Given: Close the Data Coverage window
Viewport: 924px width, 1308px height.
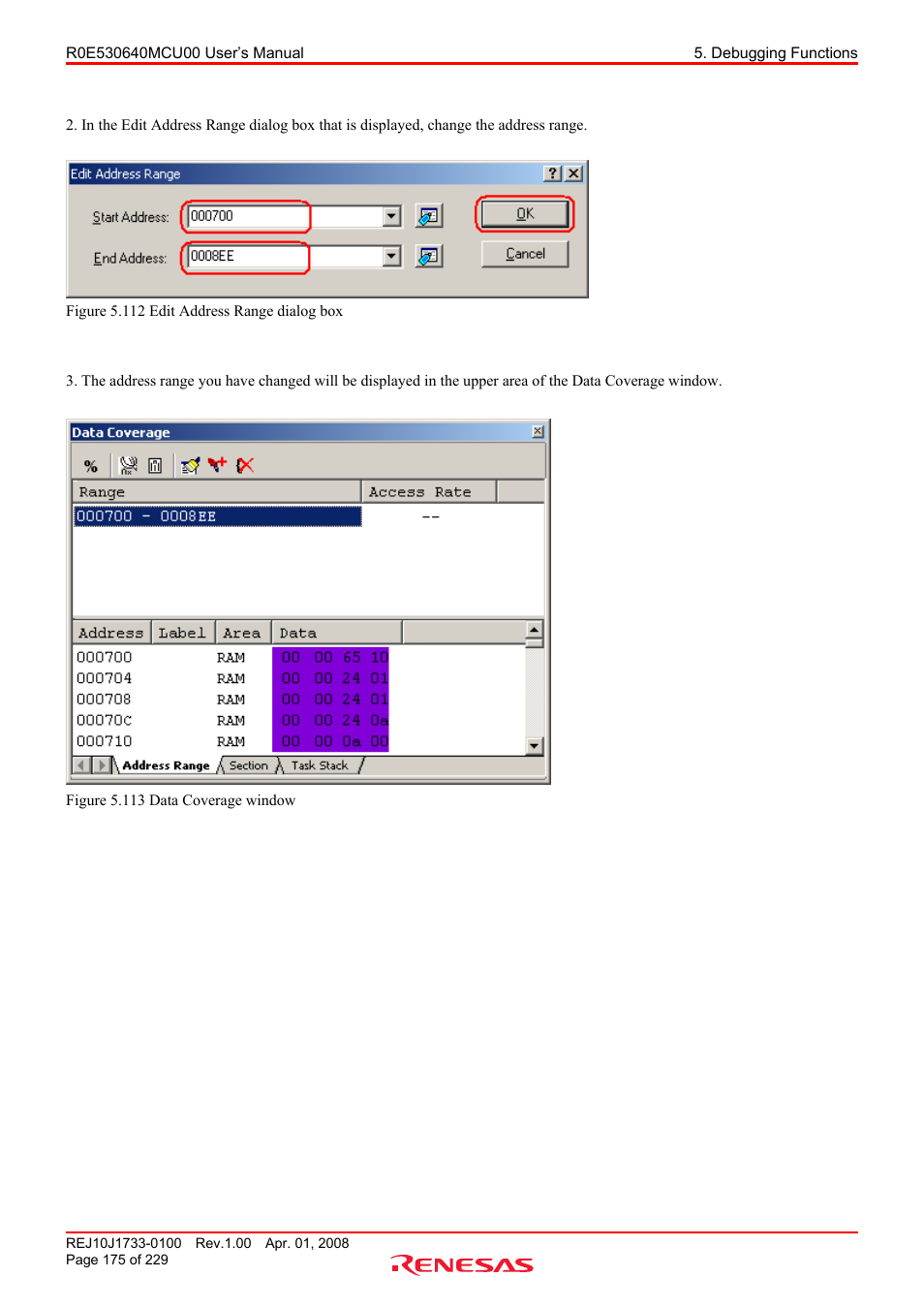Looking at the screenshot, I should tap(538, 431).
